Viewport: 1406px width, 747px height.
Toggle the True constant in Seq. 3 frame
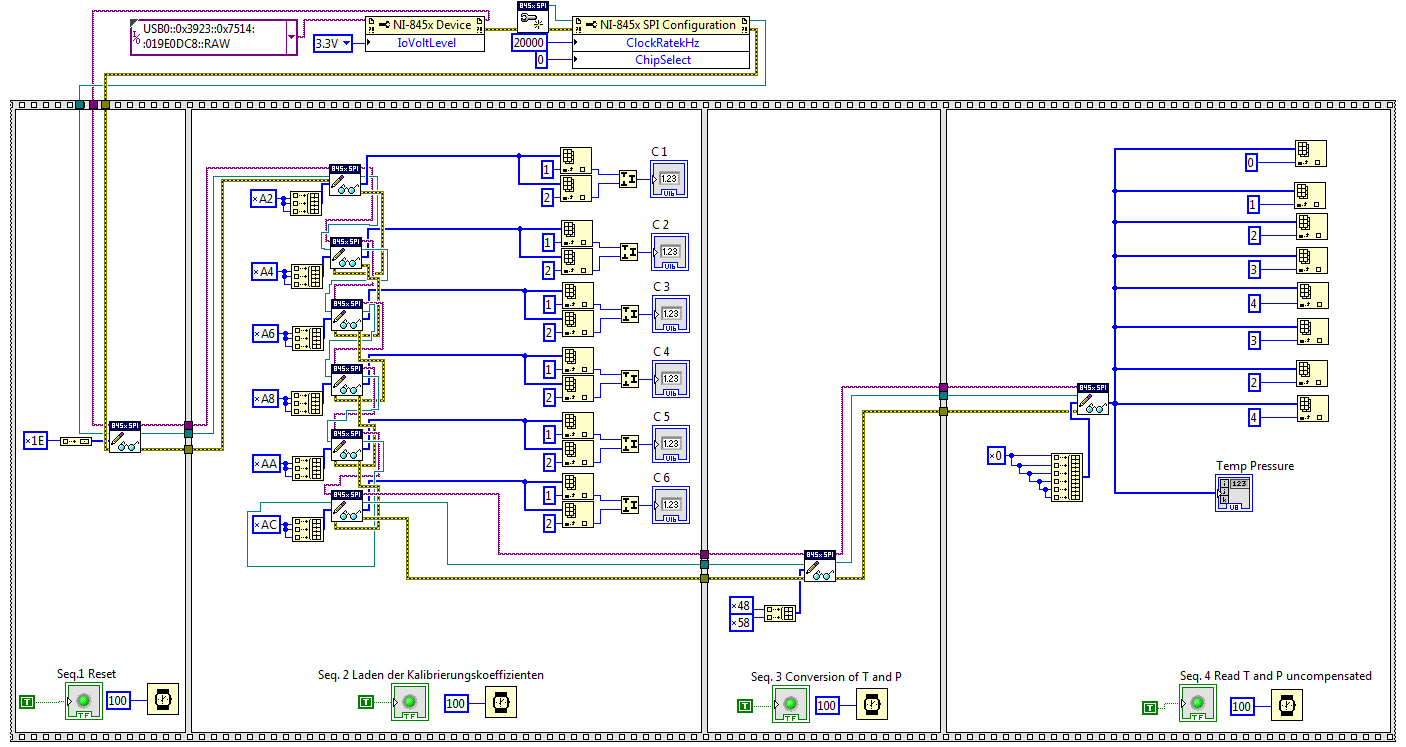745,706
